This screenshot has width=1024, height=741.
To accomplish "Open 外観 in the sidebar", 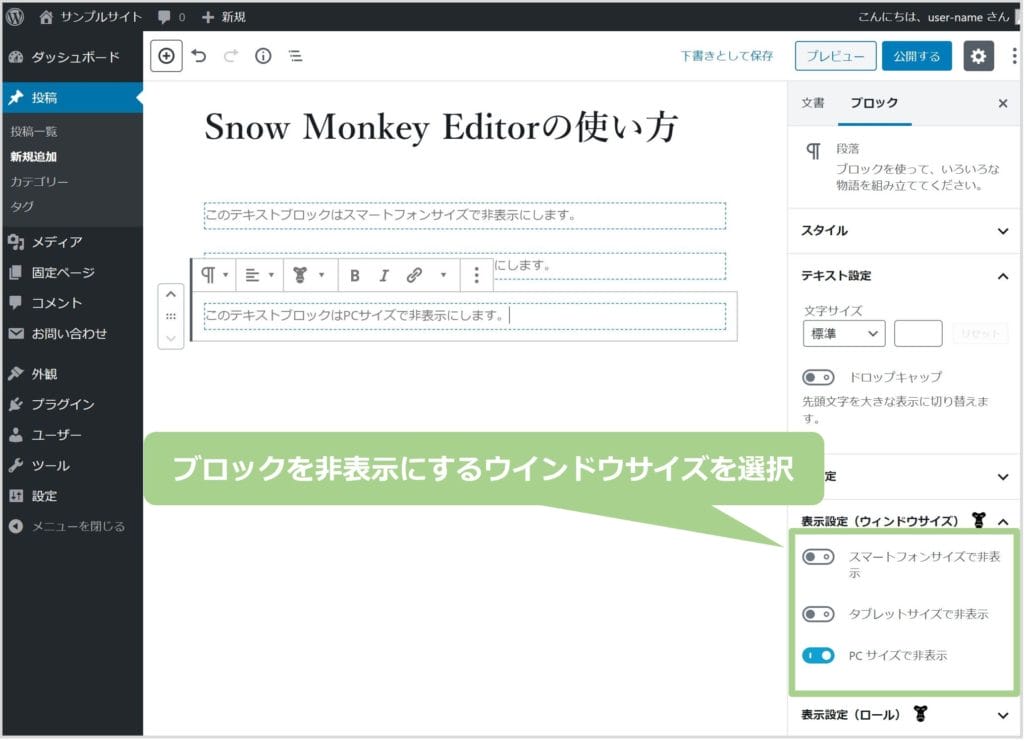I will point(72,374).
